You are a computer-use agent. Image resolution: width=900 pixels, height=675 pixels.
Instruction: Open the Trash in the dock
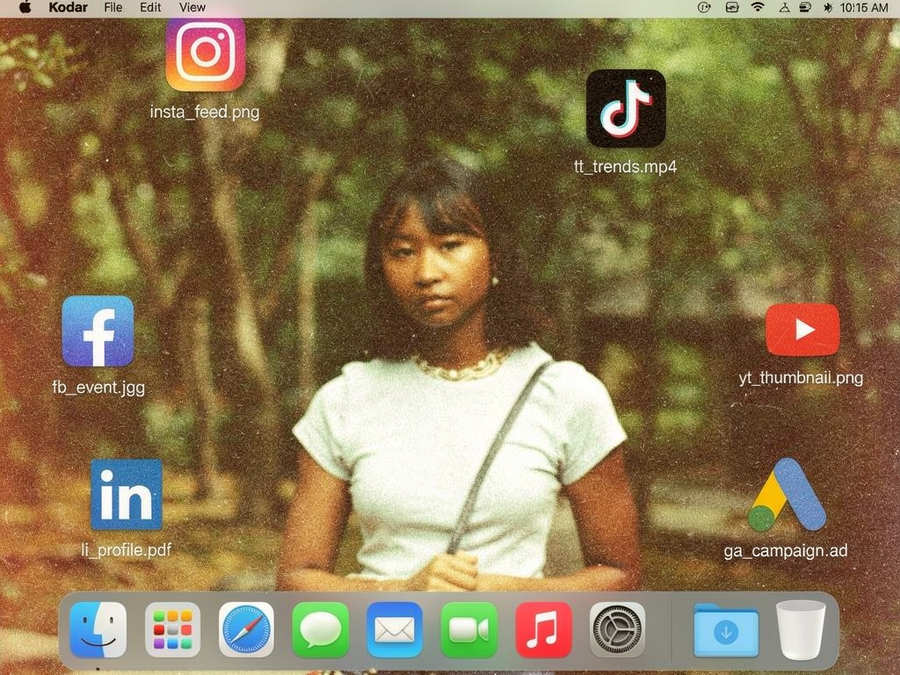point(801,630)
